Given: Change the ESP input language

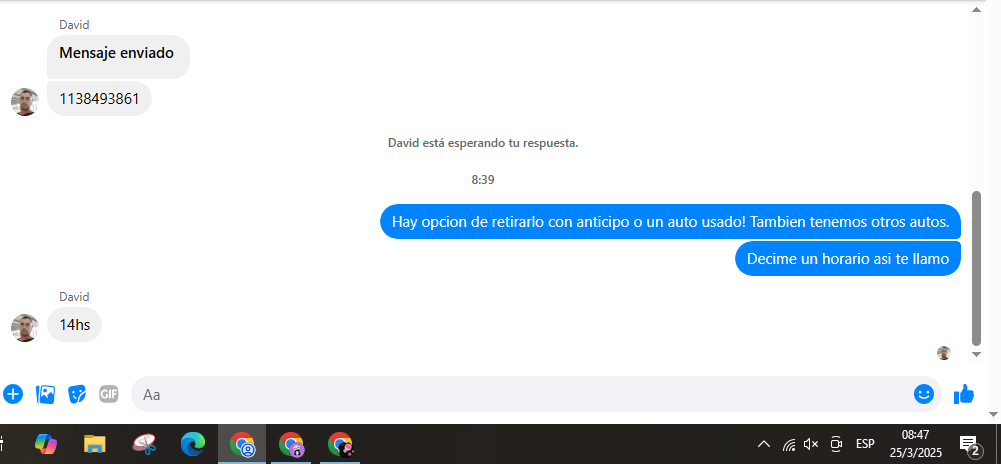Looking at the screenshot, I should pos(865,444).
